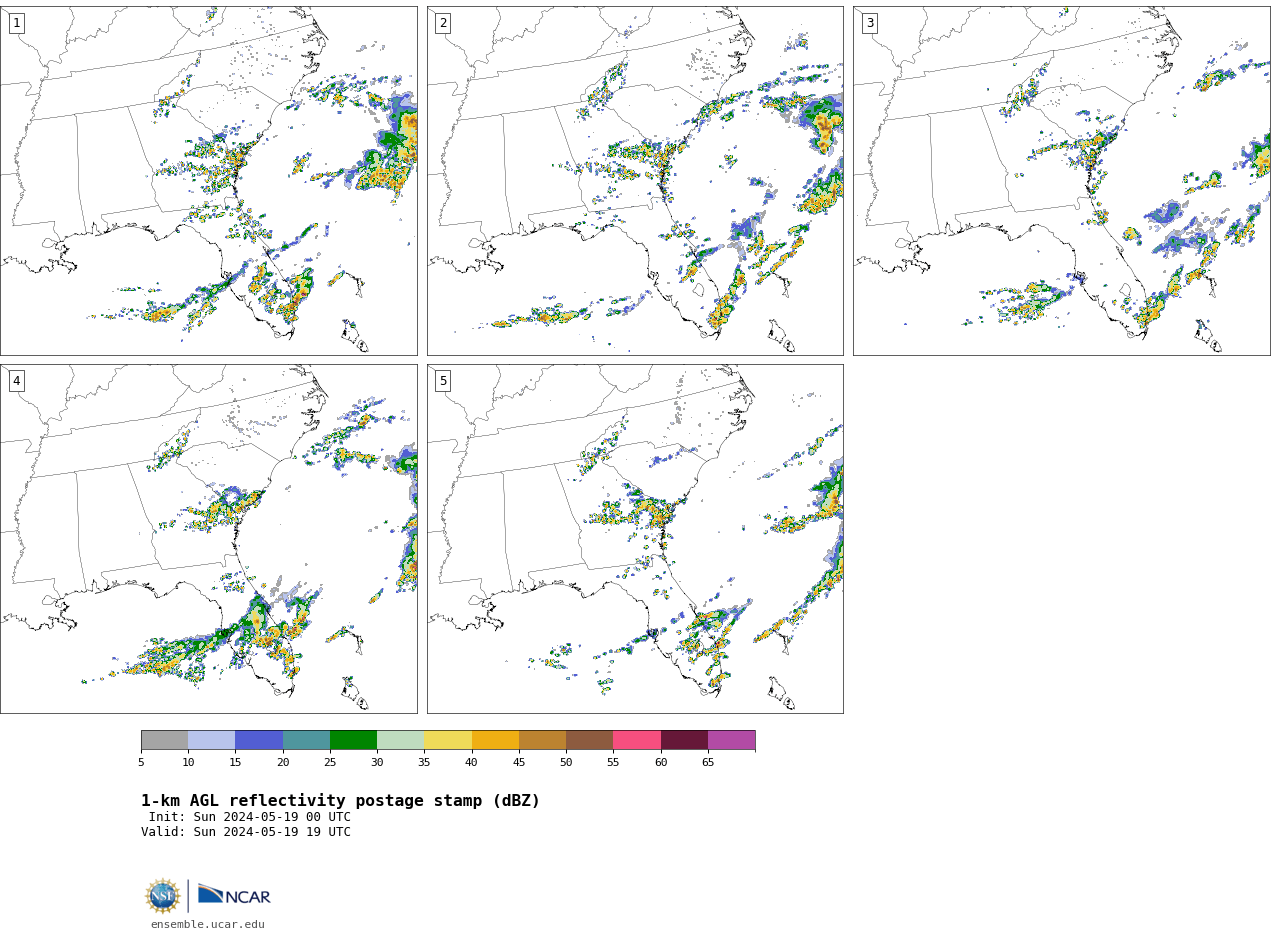Click the yellow 35-40 dBZ swatch
The width and height of the screenshot is (1280, 936).
[x=448, y=740]
